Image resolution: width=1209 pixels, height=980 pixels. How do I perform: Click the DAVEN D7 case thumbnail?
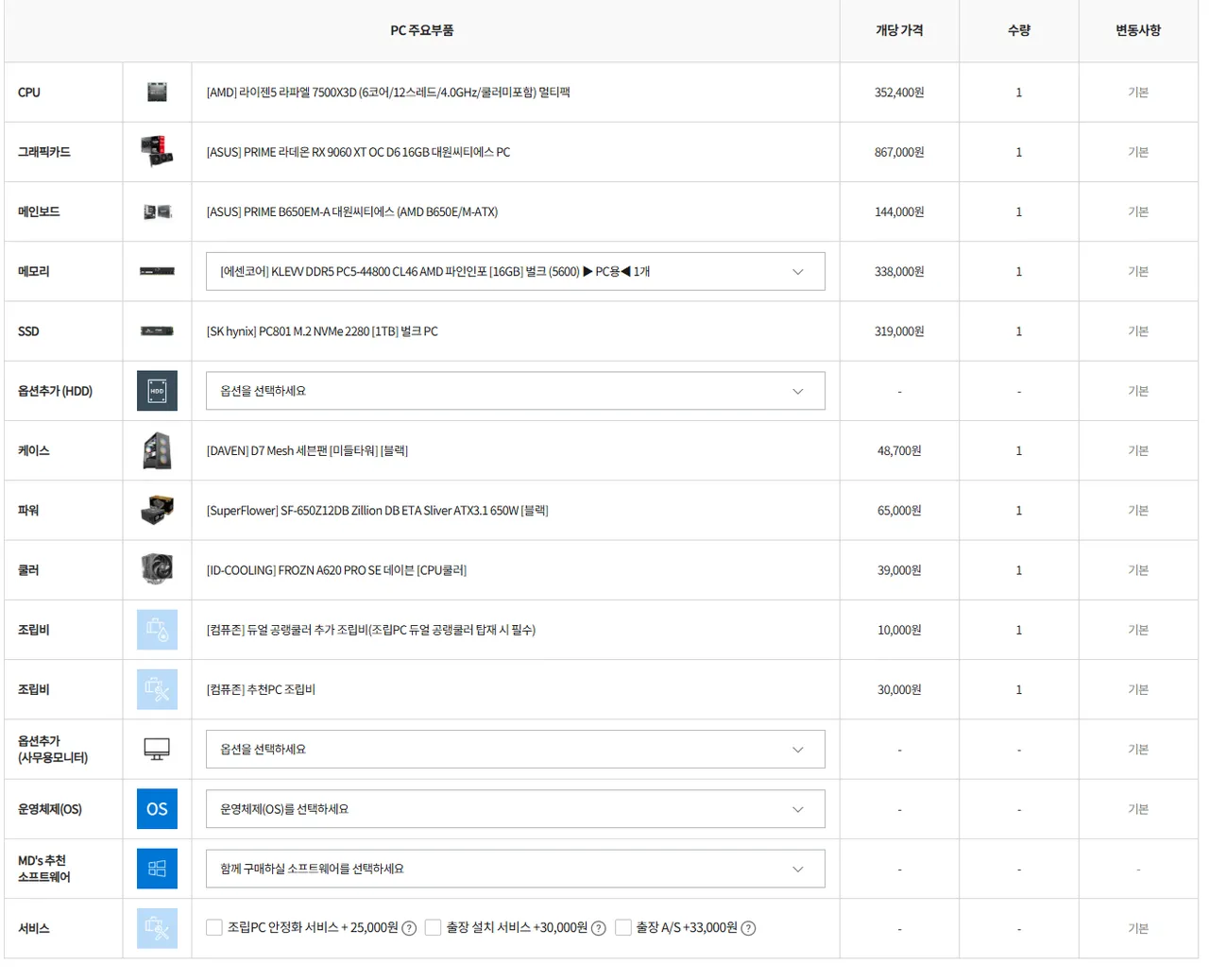click(157, 450)
